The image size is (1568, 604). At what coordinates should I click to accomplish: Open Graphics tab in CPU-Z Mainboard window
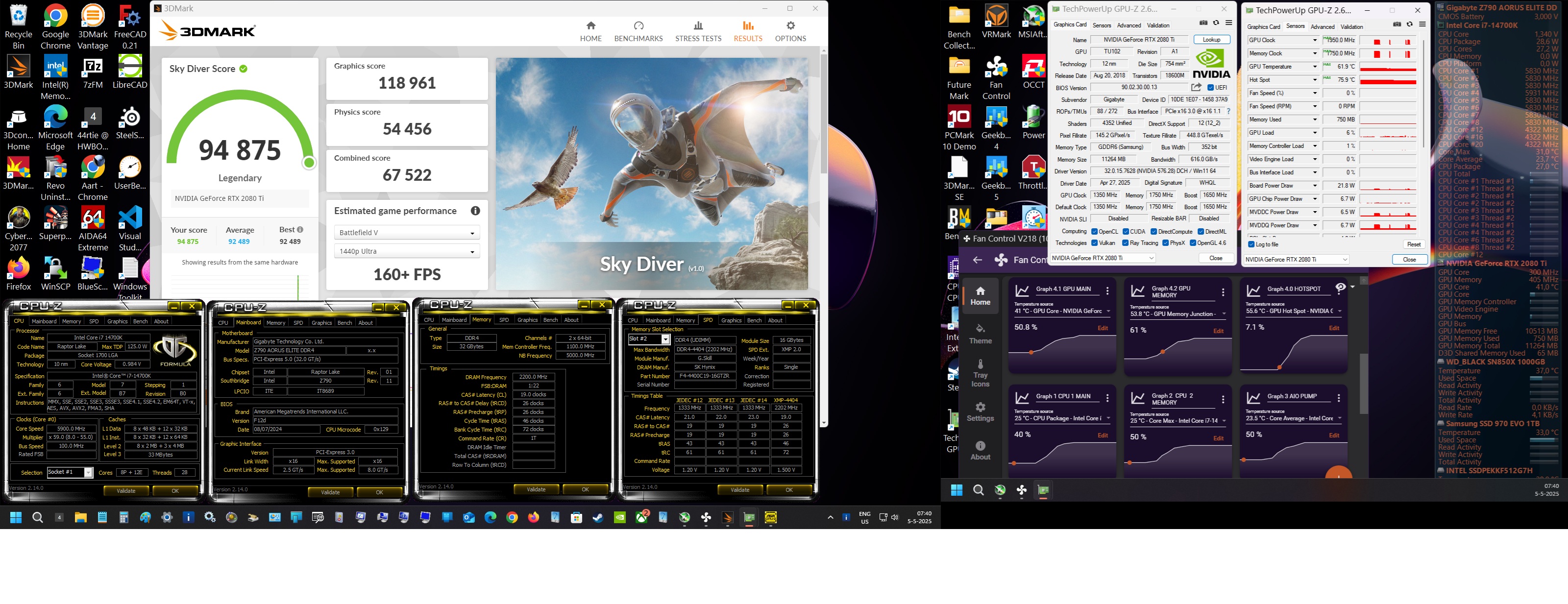point(321,322)
